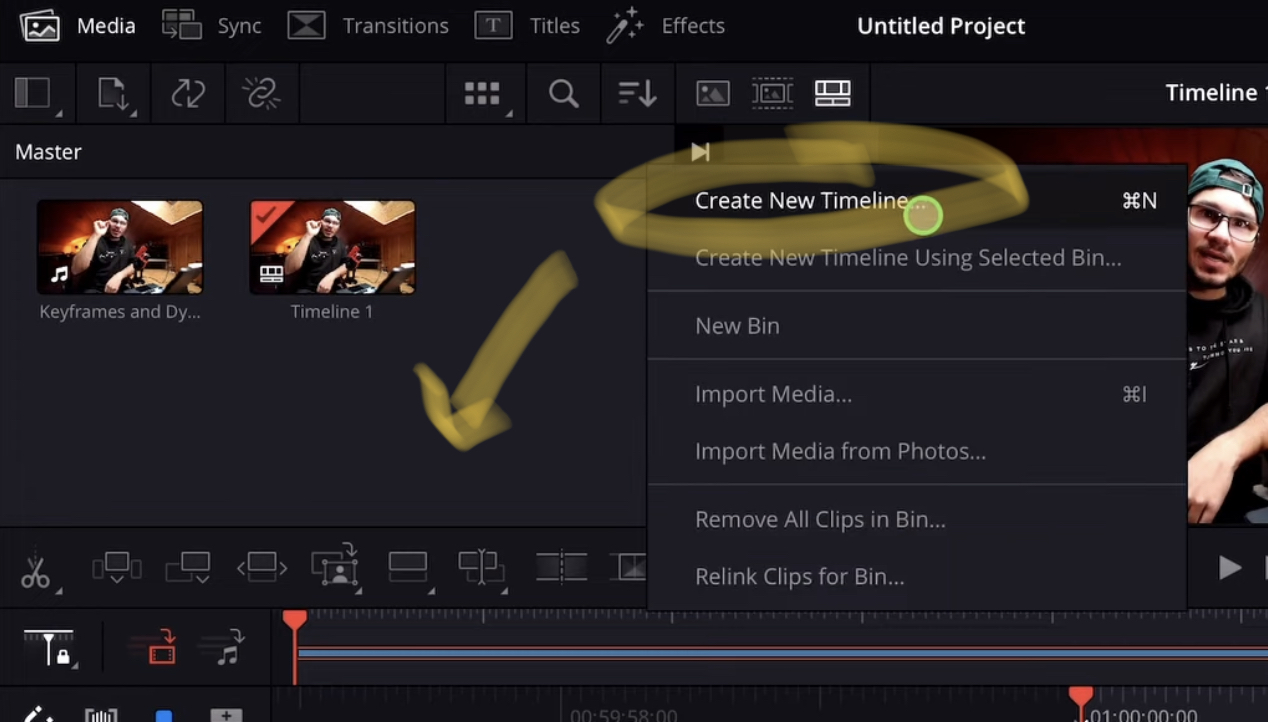Choose Create New Timeline from the menu
Image resolution: width=1268 pixels, height=722 pixels.
pos(802,200)
